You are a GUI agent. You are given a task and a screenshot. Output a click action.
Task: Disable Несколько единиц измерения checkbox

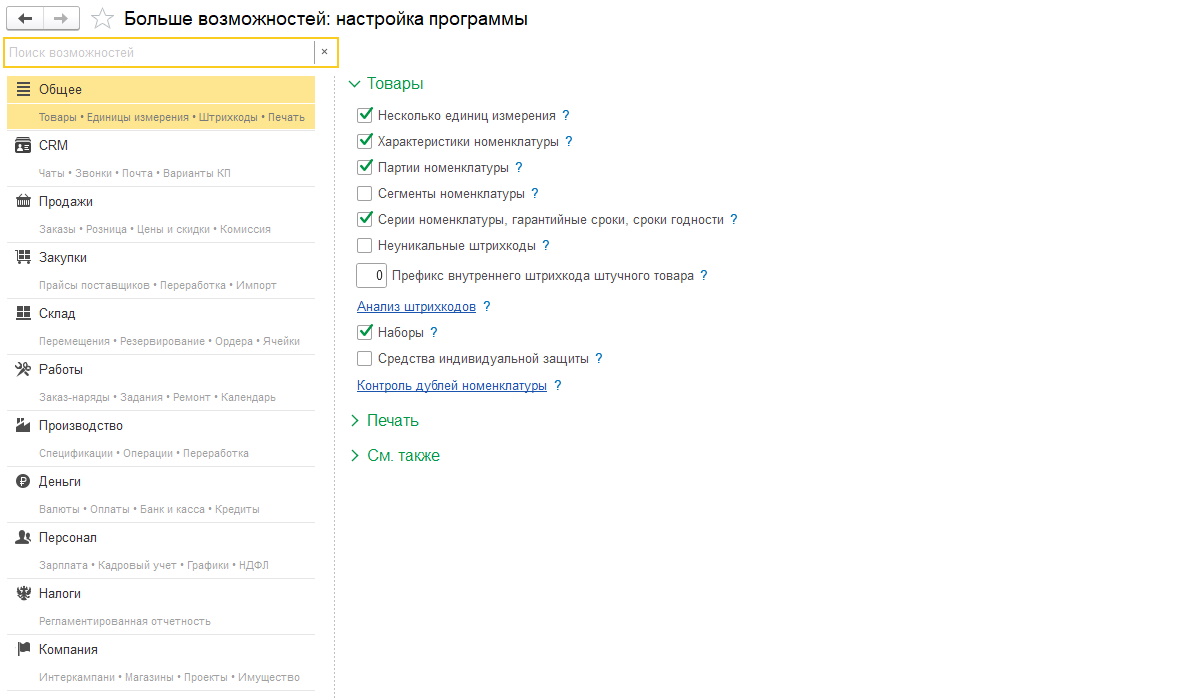(x=365, y=116)
